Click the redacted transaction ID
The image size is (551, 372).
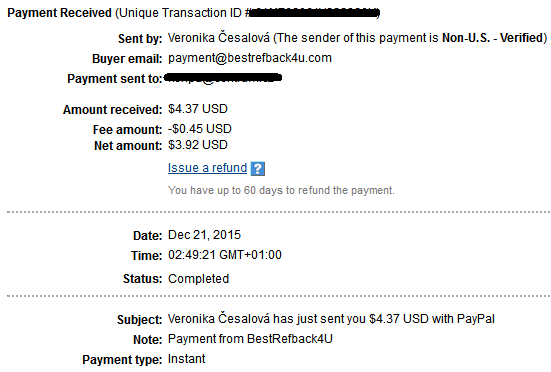(x=315, y=13)
